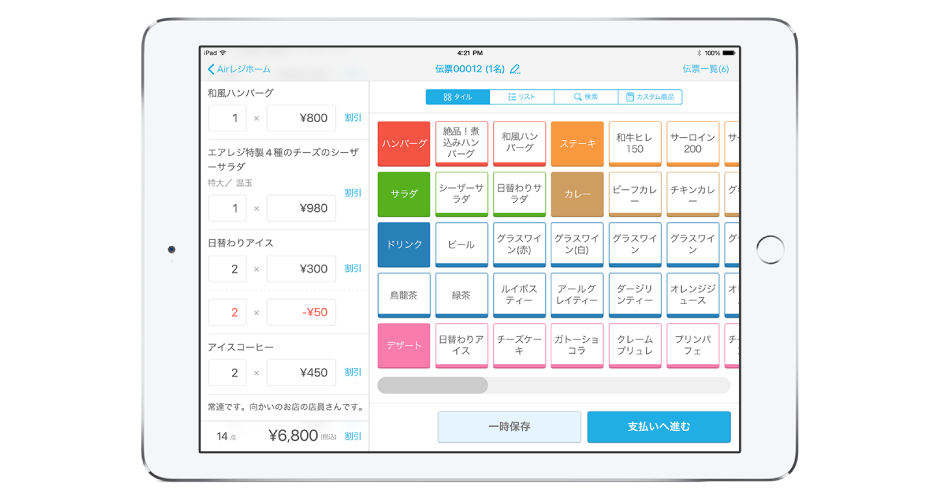This screenshot has width=940, height=500.
Task: Select the 特大/温玉 option text
Action: (x=230, y=183)
